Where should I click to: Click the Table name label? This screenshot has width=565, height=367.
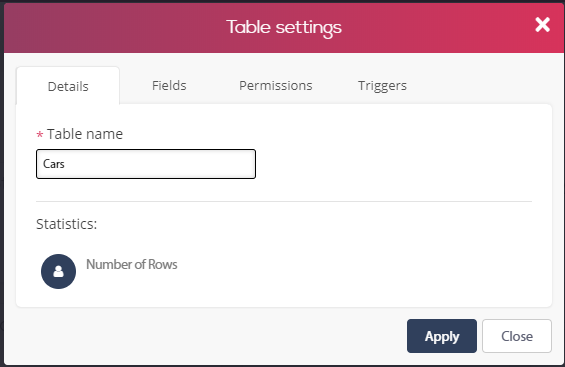point(85,134)
